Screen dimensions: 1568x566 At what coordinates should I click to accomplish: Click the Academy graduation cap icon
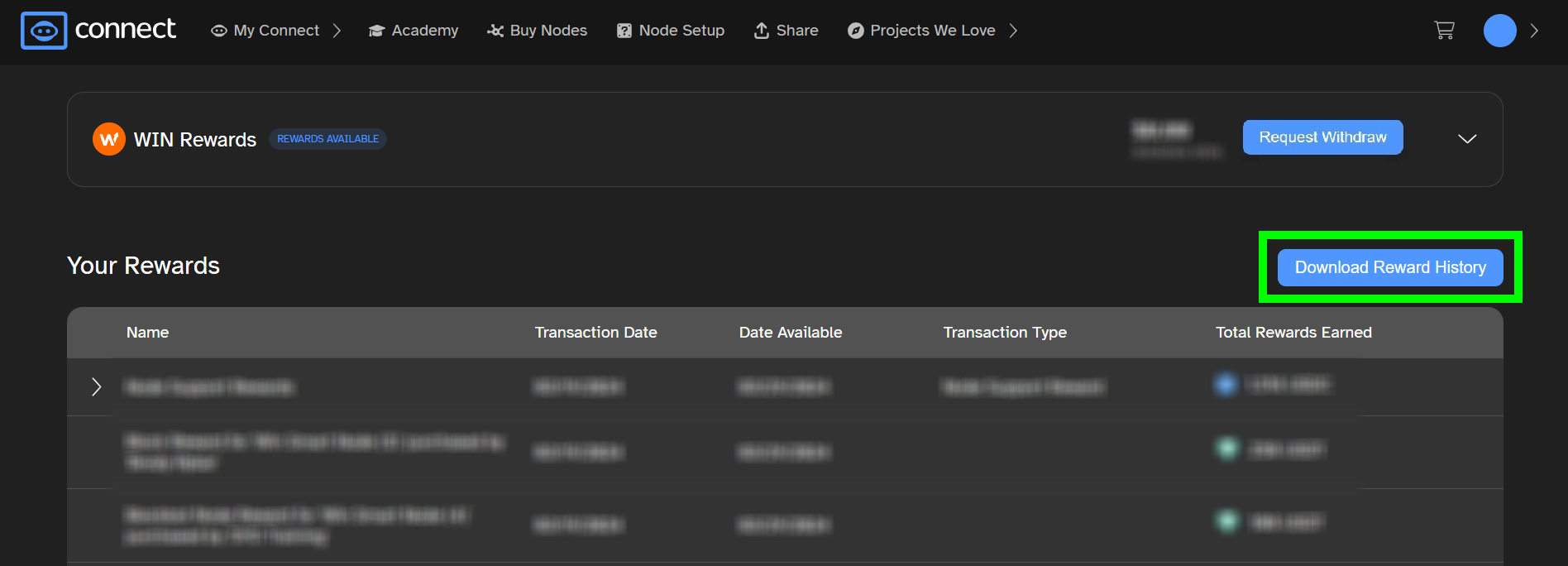[x=377, y=31]
